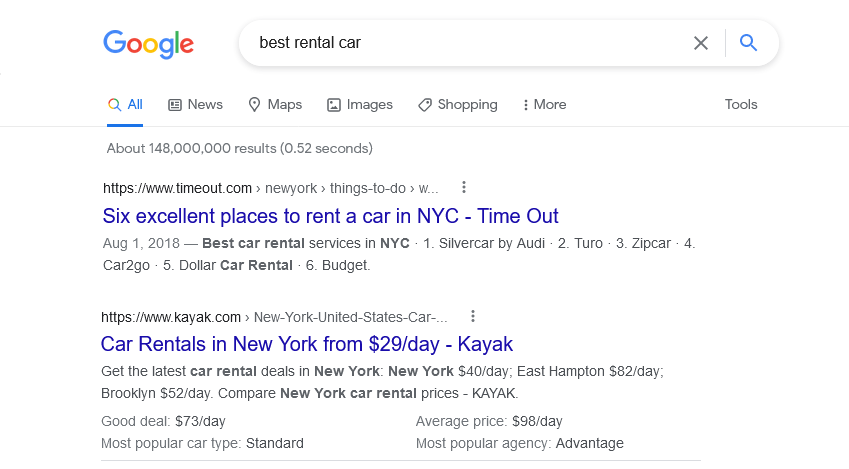Switch to the News tab
This screenshot has height=469, width=849.
(x=204, y=105)
